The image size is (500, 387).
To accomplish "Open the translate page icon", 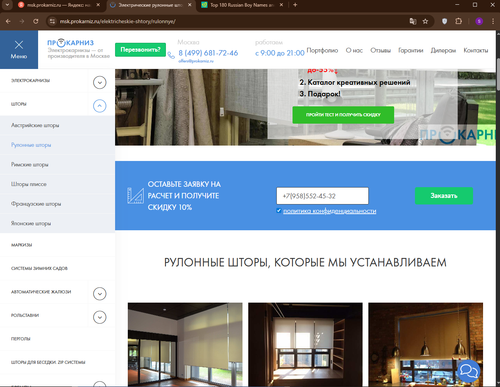I will [x=413, y=21].
